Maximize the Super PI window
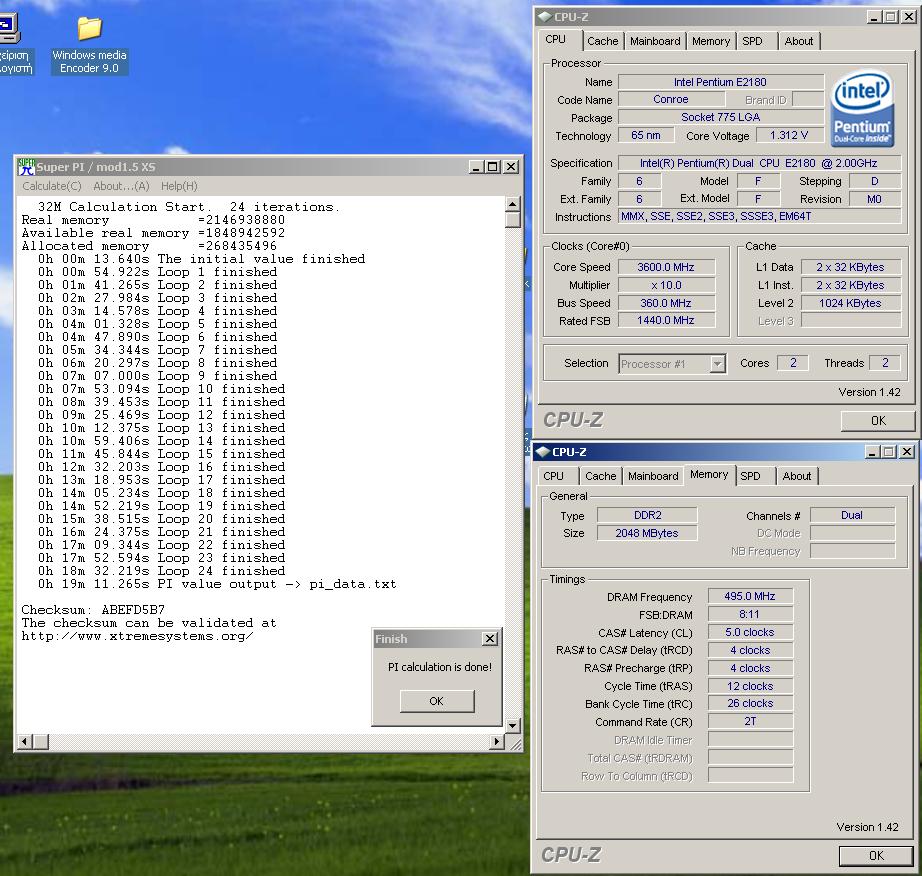The image size is (922, 876). (x=493, y=167)
